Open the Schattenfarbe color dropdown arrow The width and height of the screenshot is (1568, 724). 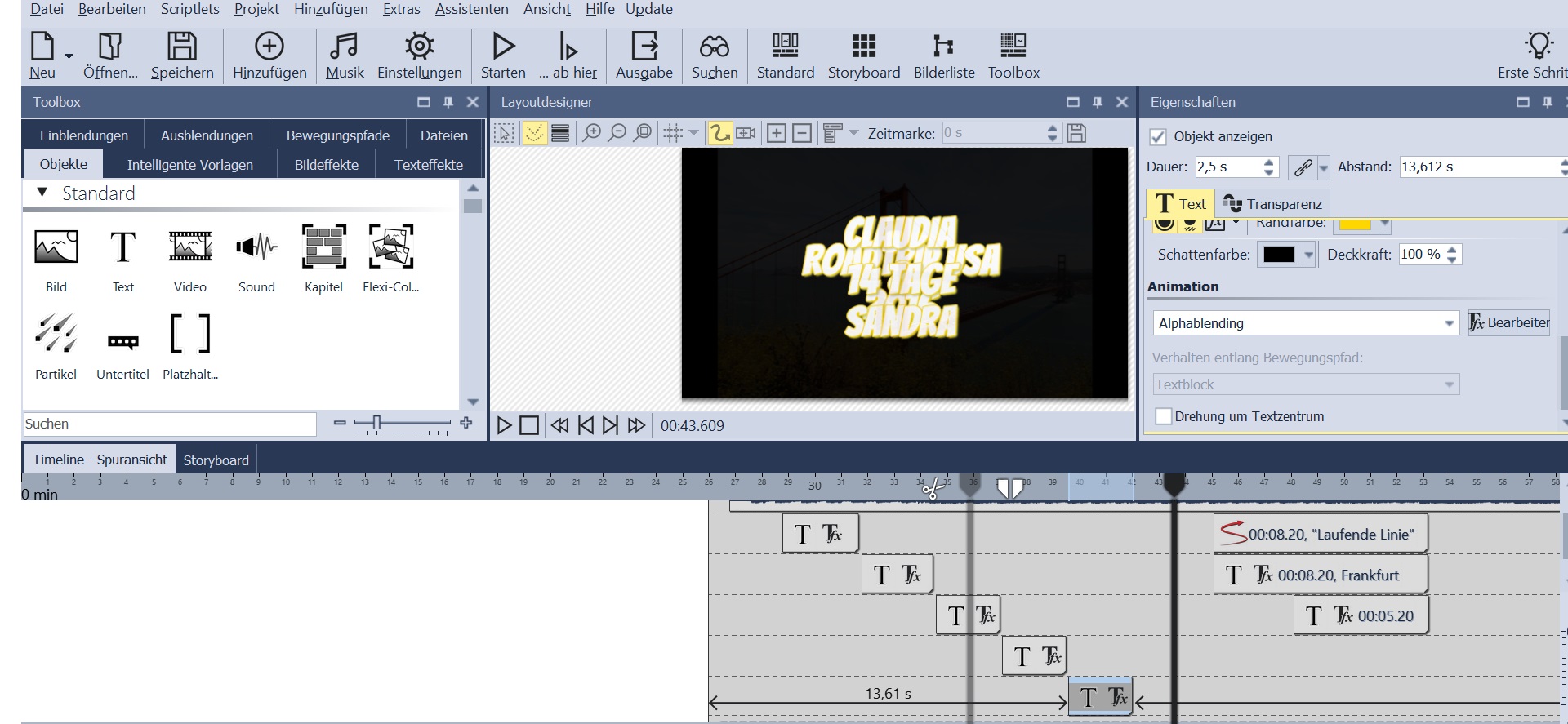click(1309, 255)
